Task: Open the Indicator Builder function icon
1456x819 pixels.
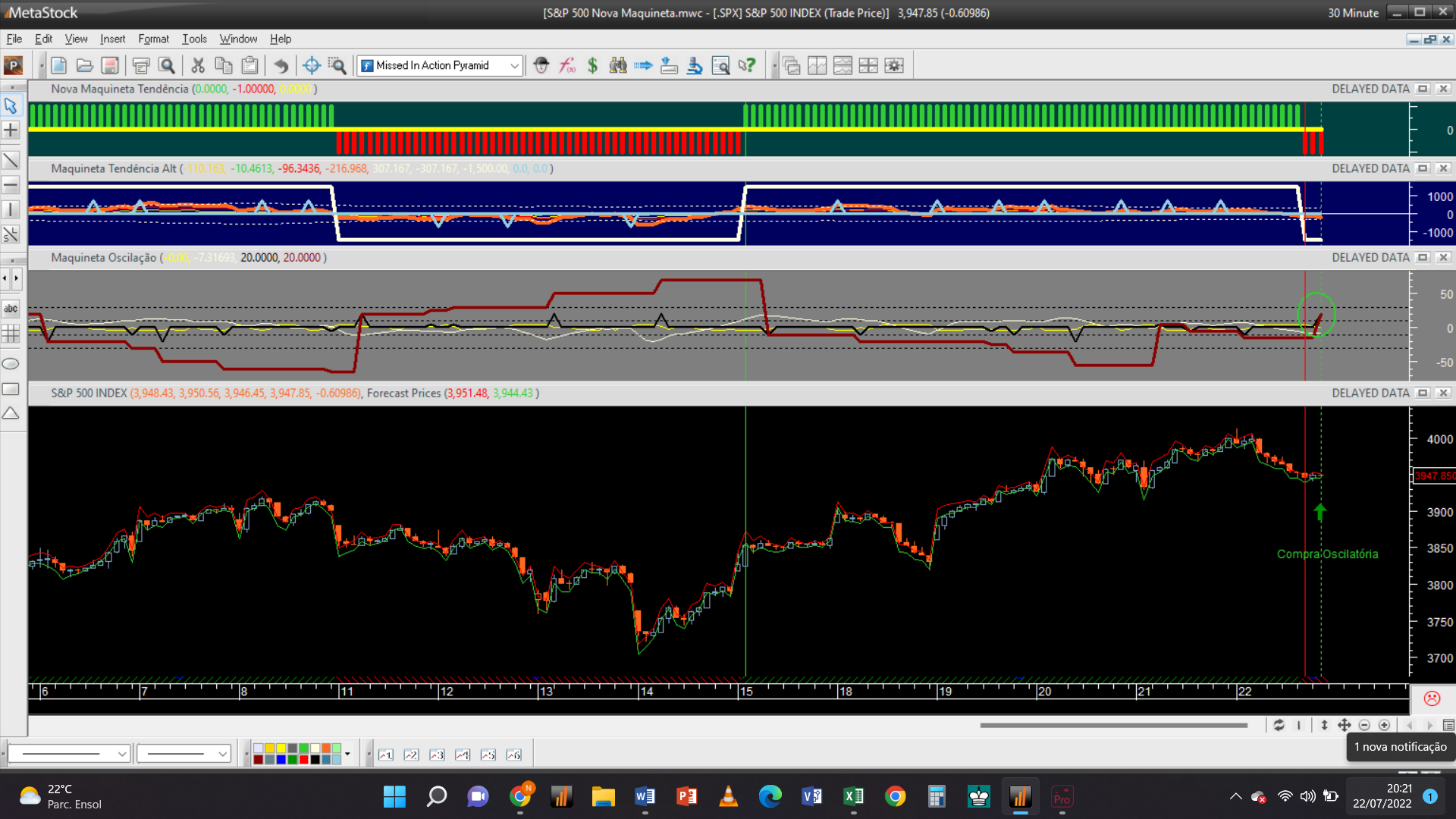Action: tap(566, 66)
